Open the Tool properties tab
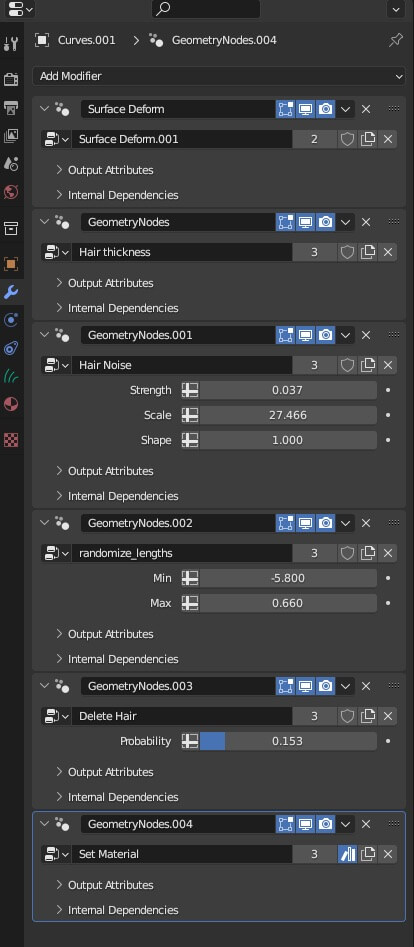The image size is (414, 947). (x=11, y=43)
